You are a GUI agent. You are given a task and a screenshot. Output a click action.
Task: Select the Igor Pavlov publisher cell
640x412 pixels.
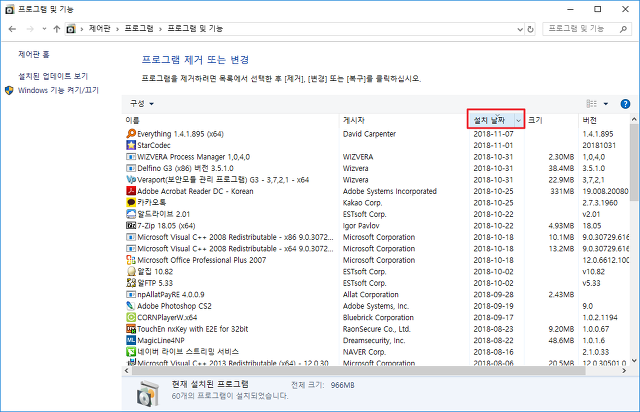click(x=361, y=225)
